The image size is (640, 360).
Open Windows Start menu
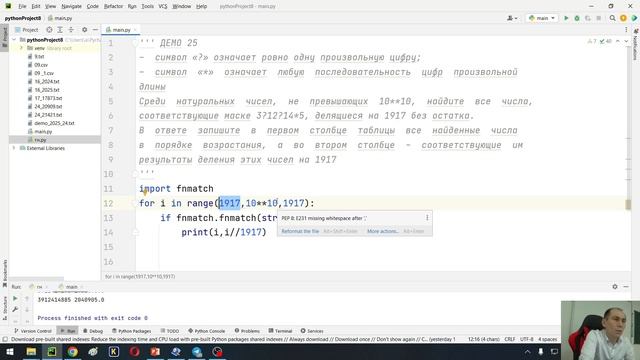9,351
